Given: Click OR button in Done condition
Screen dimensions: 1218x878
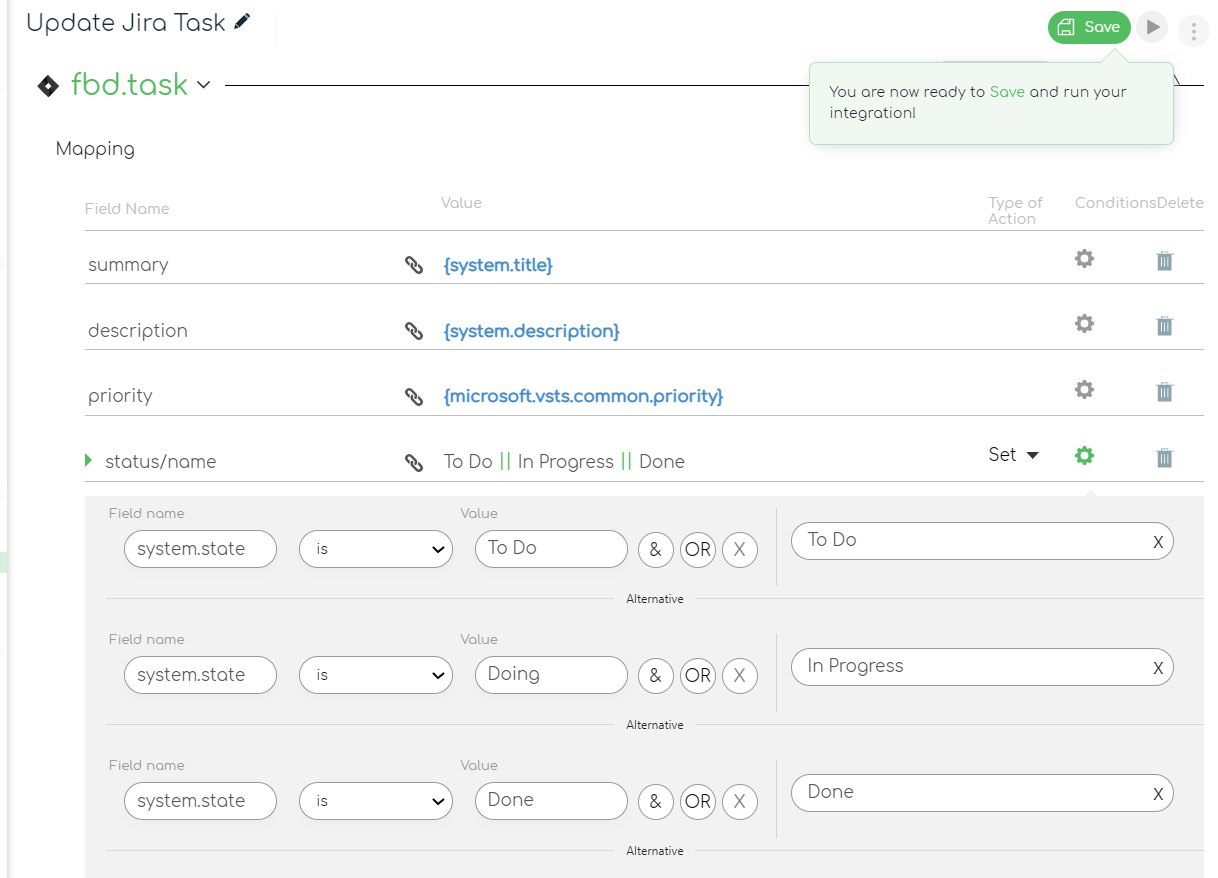Looking at the screenshot, I should click(x=698, y=801).
